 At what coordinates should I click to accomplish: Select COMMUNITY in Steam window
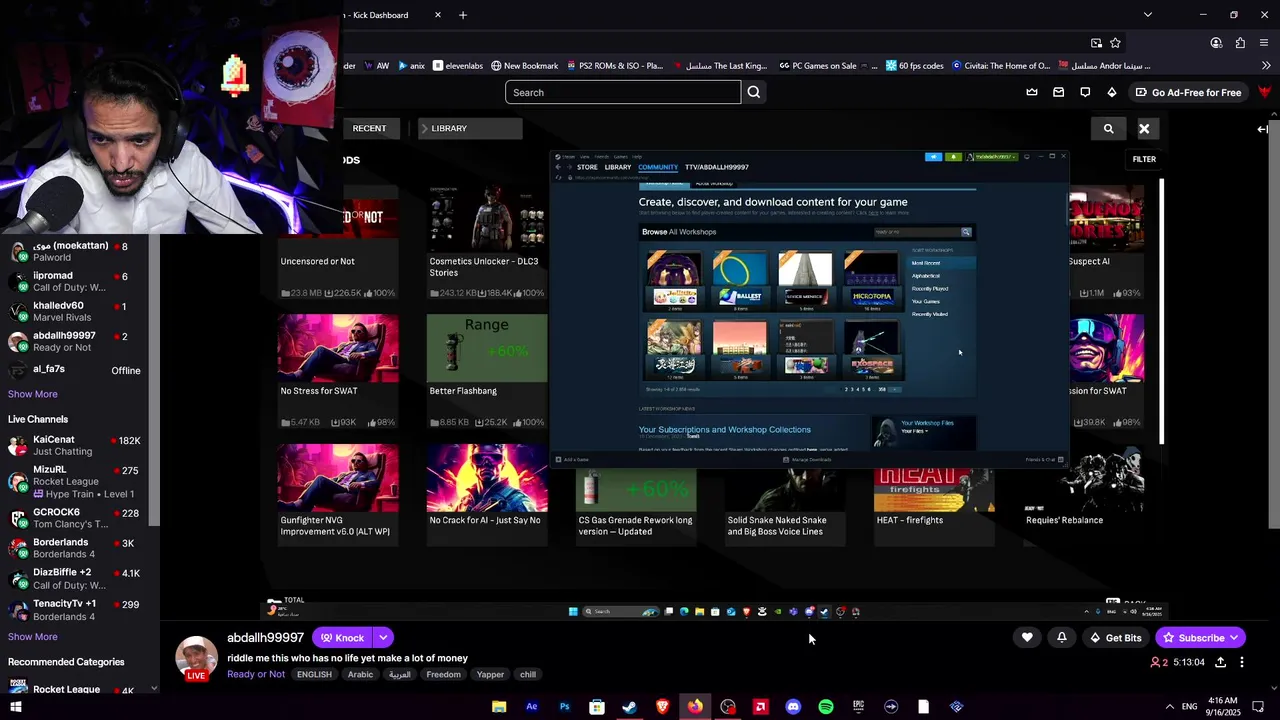pos(658,167)
